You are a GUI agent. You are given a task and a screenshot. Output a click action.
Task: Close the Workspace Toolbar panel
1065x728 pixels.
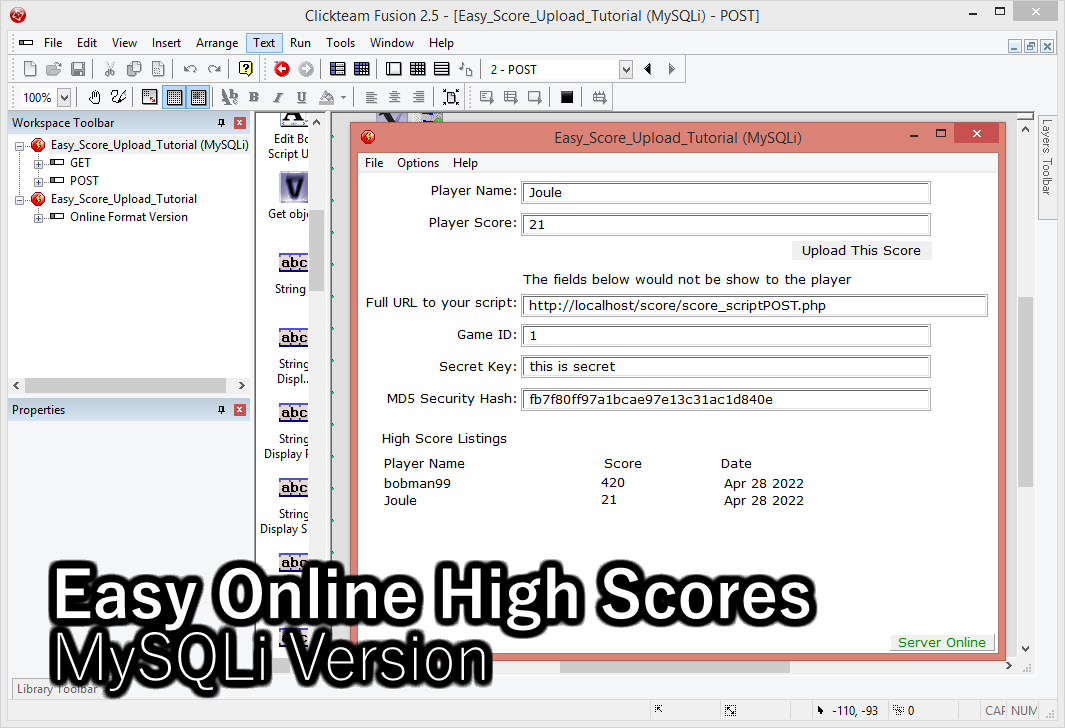240,123
